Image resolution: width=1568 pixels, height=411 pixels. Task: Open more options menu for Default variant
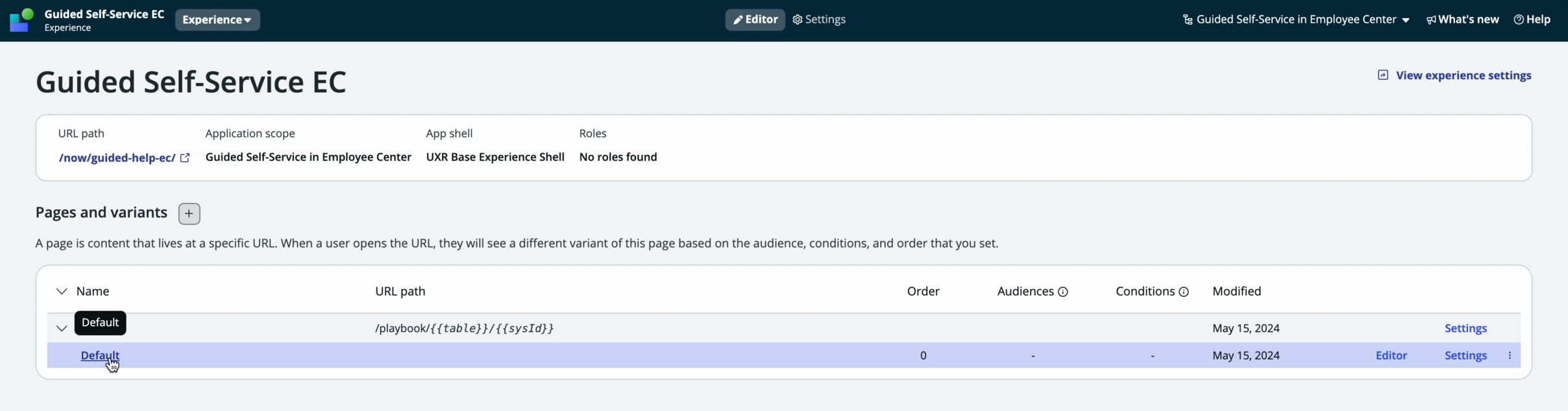(1510, 355)
